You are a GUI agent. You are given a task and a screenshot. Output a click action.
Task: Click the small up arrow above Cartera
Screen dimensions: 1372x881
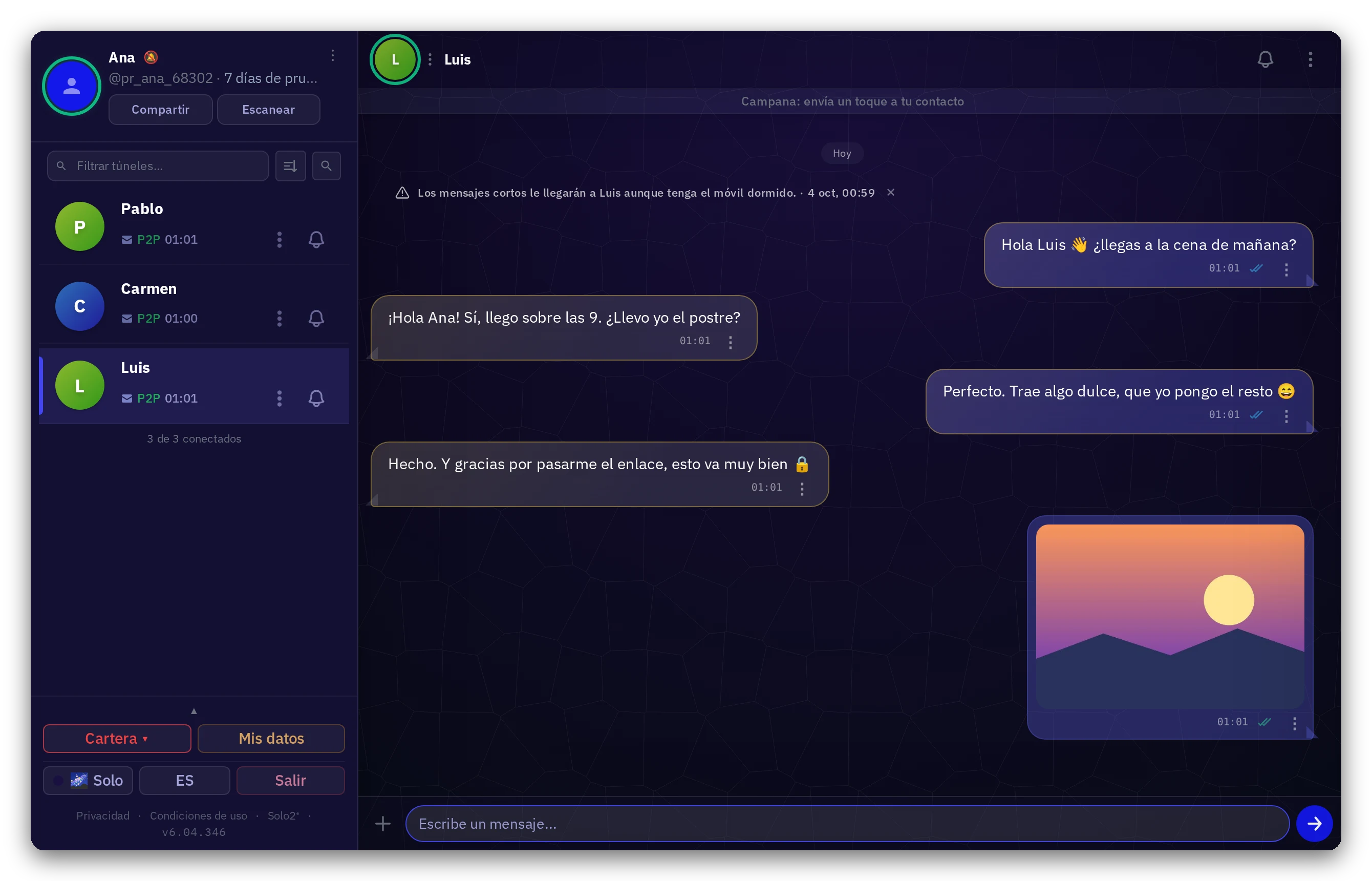pos(194,711)
